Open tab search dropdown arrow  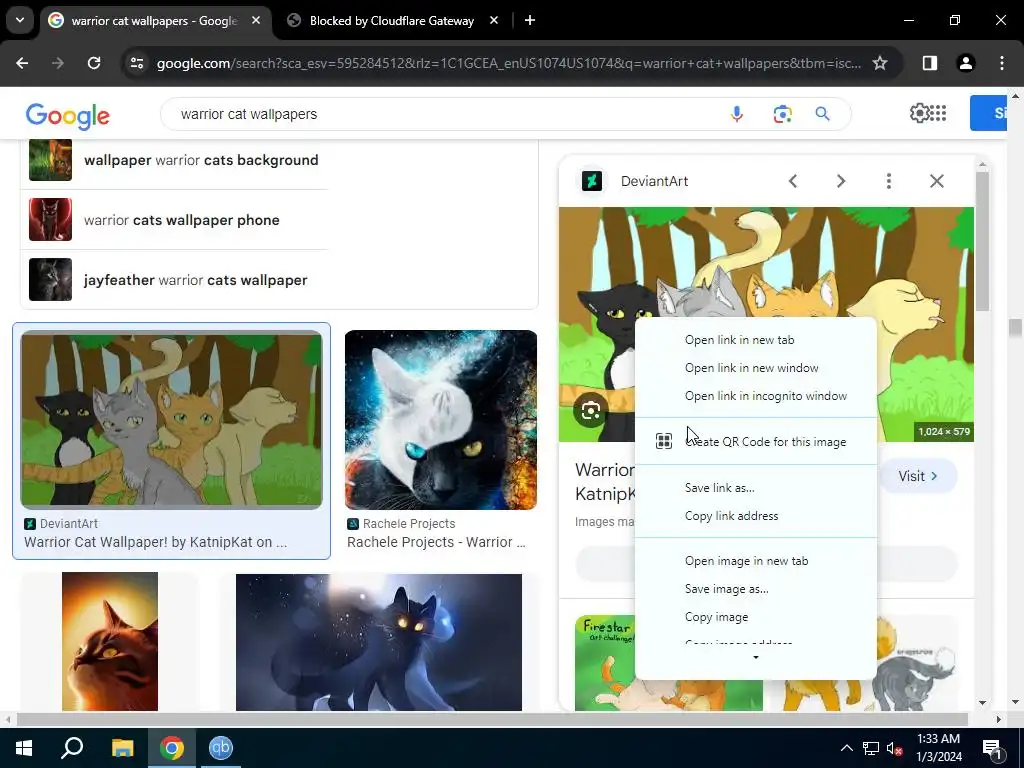click(x=20, y=20)
